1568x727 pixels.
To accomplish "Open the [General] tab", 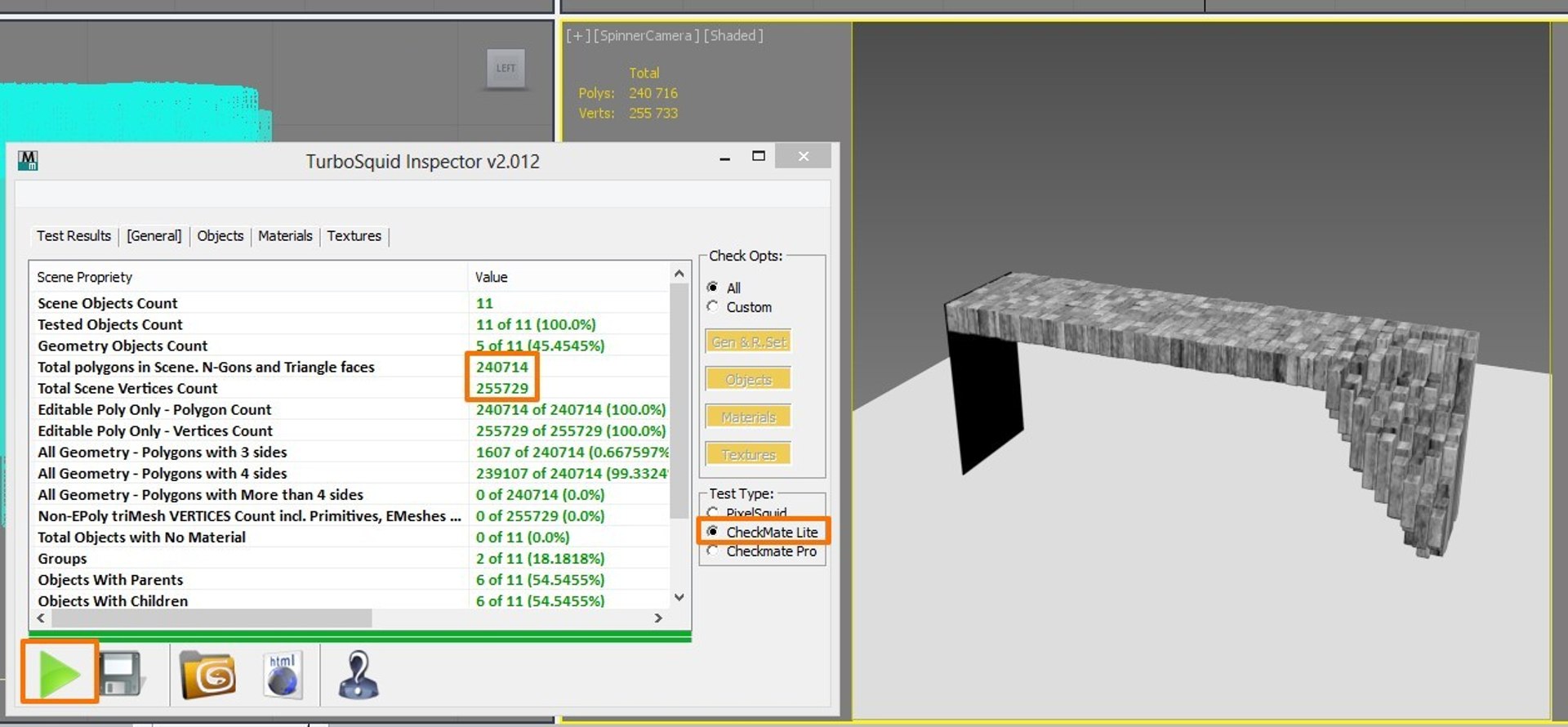I will coord(154,236).
